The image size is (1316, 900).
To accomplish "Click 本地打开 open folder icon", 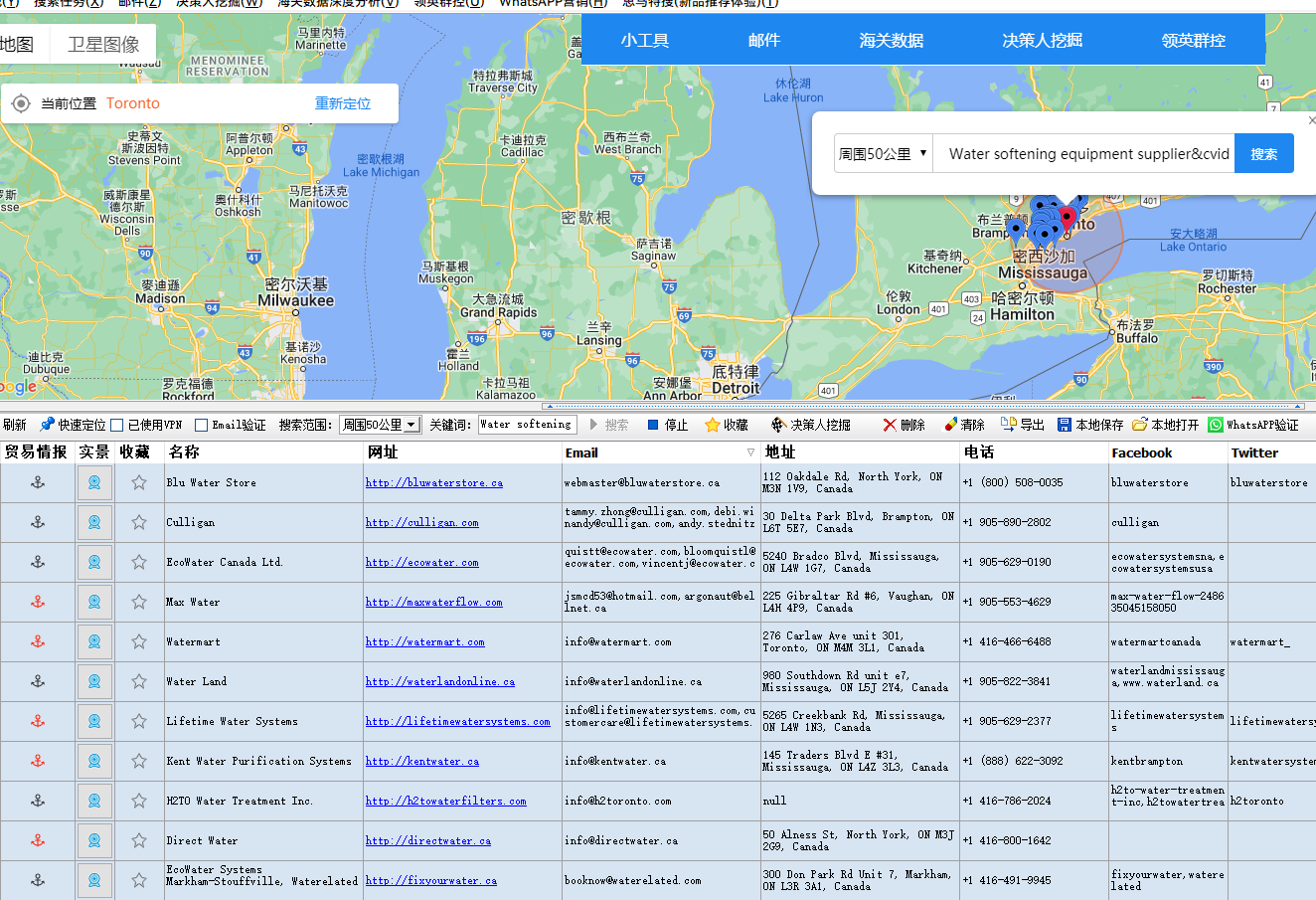I will tap(1166, 425).
